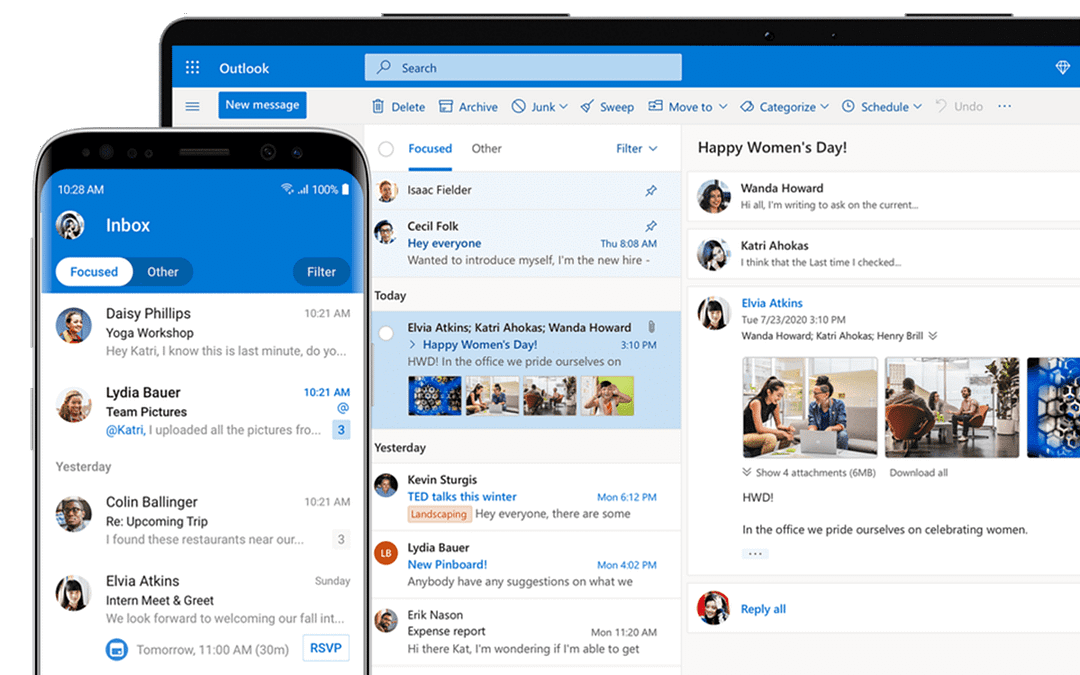Toggle the hamburger navigation menu
The image size is (1080, 675).
tap(192, 106)
